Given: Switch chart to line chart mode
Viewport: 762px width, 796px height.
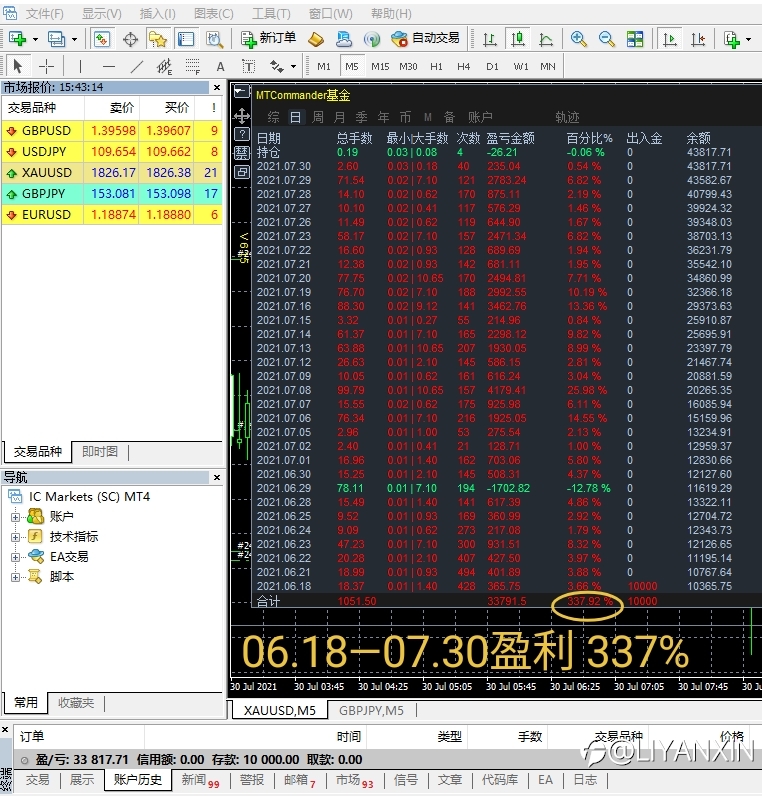Looking at the screenshot, I should click(546, 39).
